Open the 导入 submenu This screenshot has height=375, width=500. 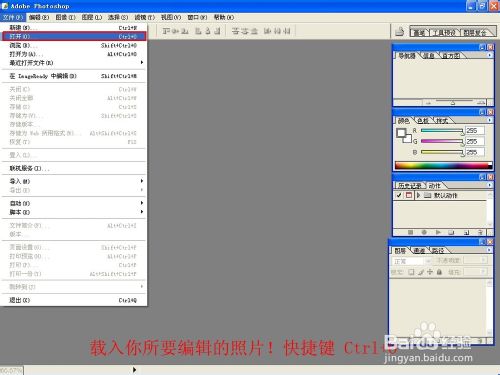click(74, 181)
